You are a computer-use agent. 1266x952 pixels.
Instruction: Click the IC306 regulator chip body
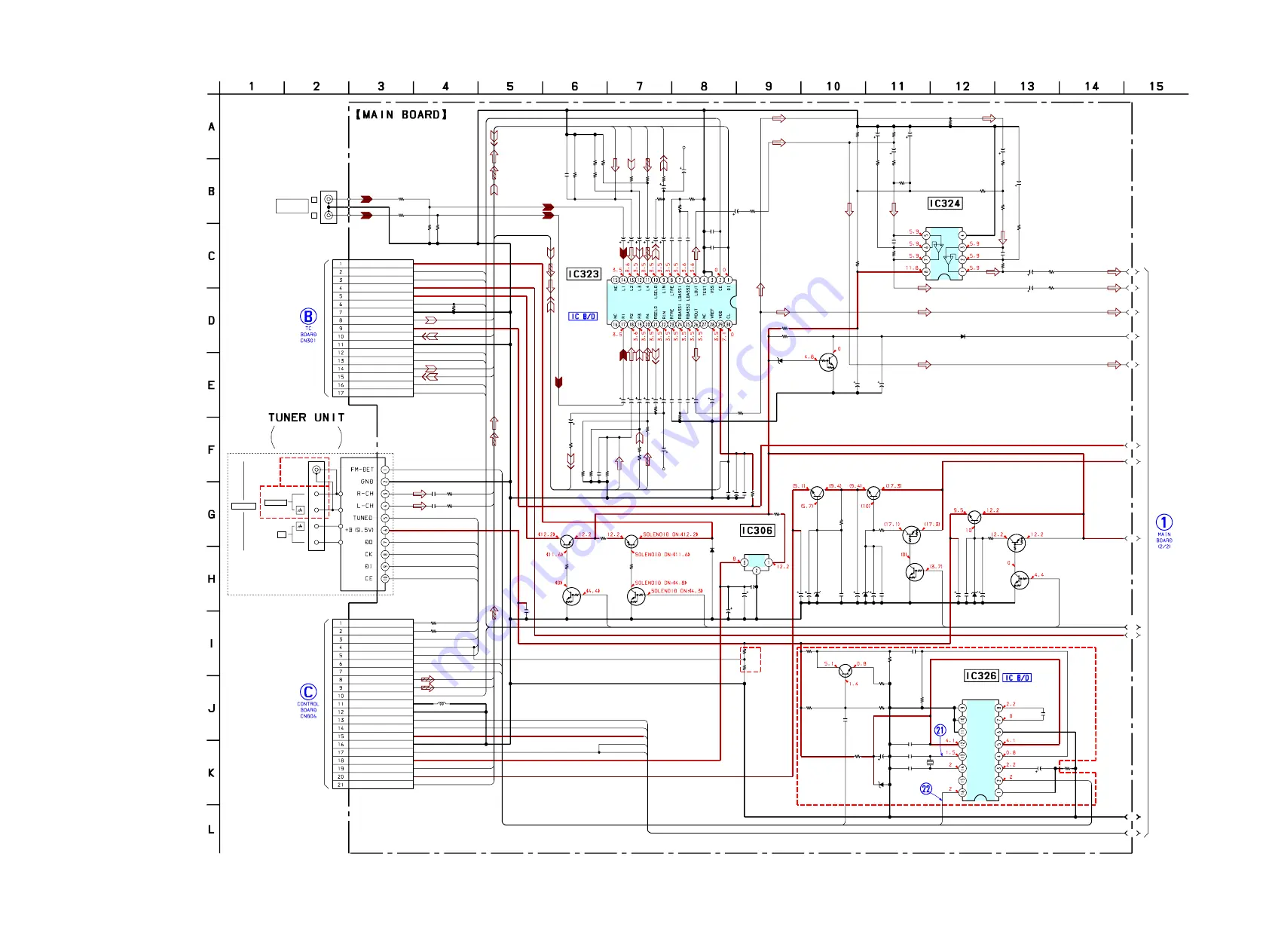click(757, 564)
